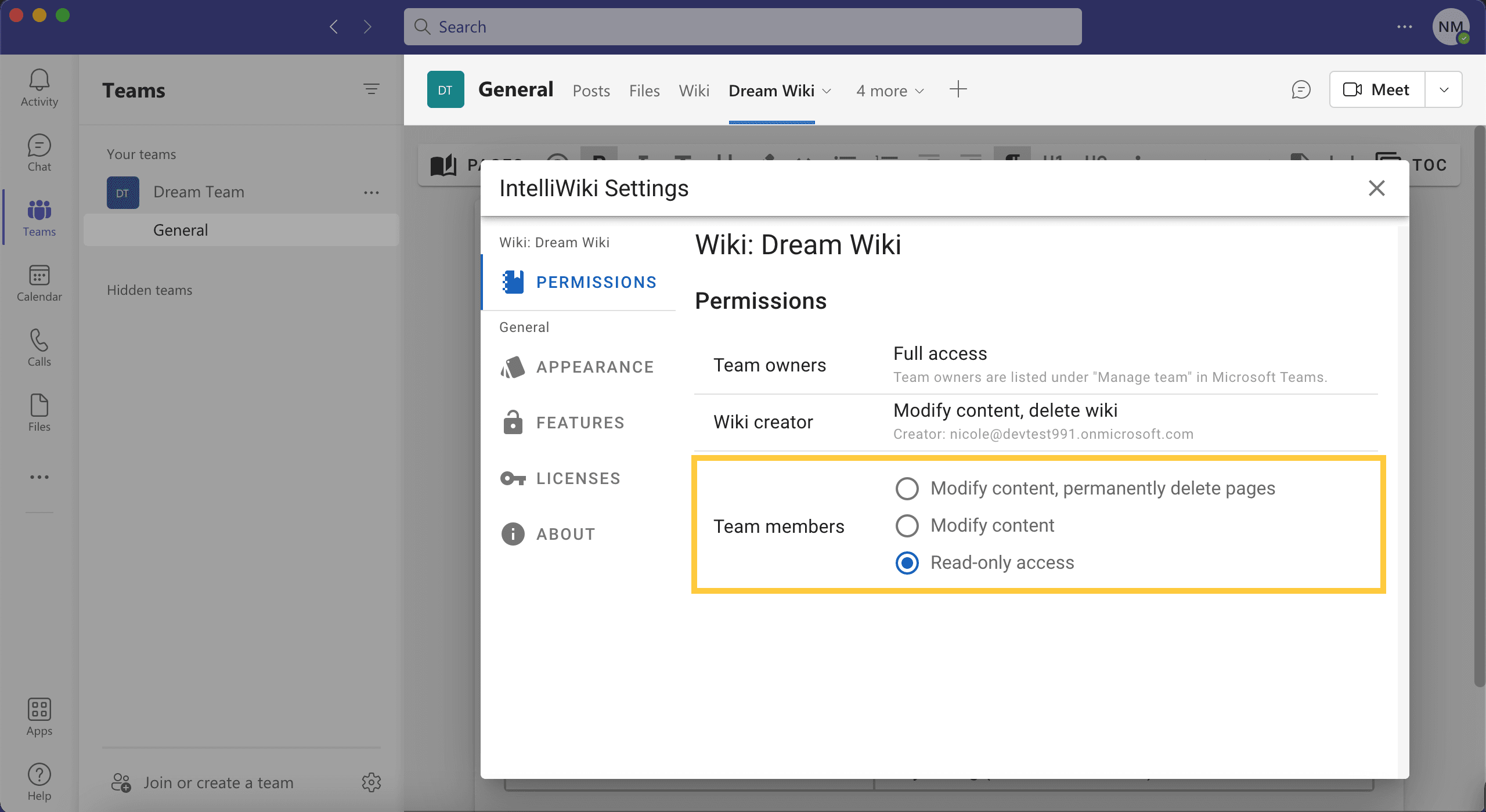
Task: Open Files in the left rail
Action: (39, 413)
